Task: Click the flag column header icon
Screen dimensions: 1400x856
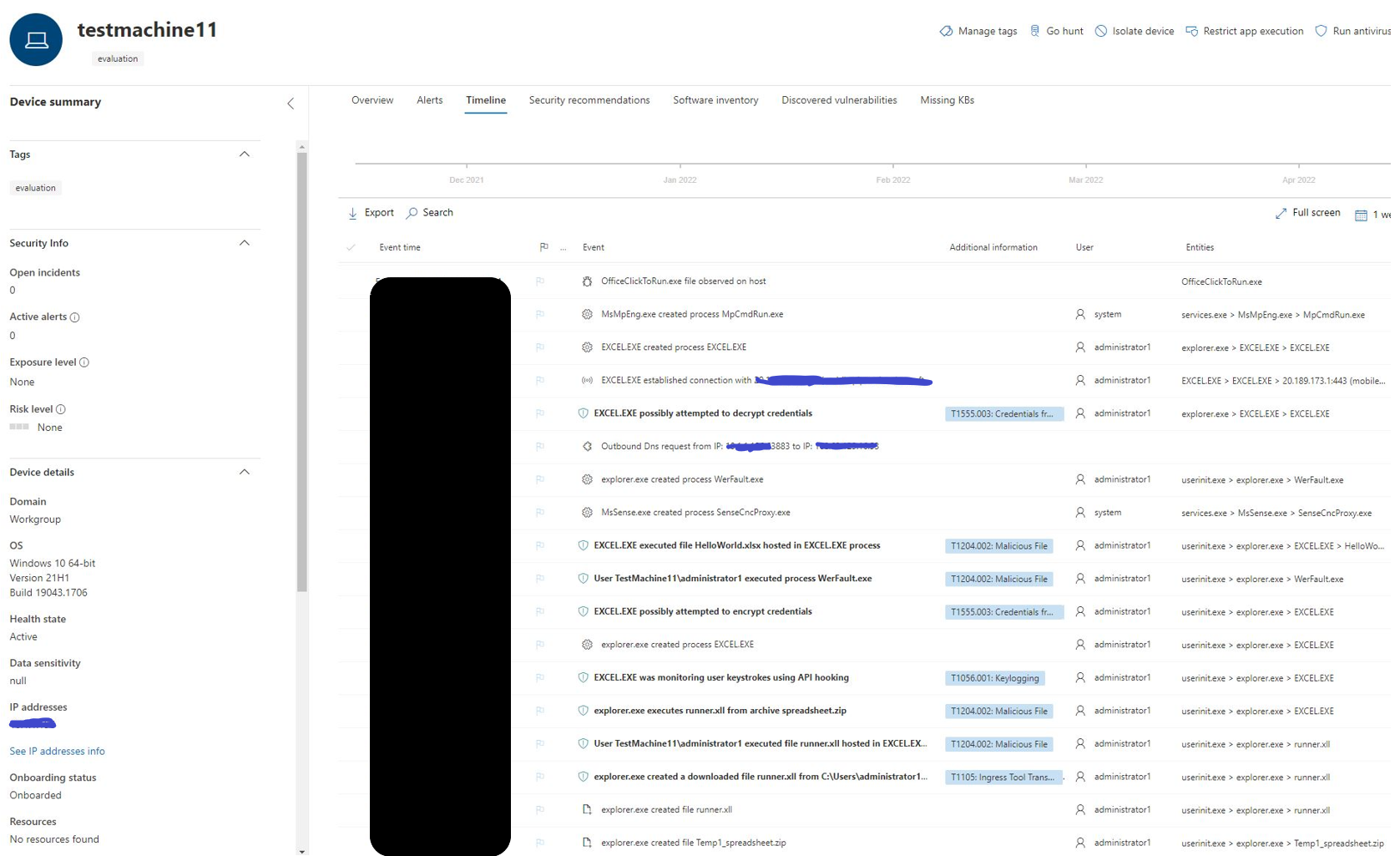Action: pos(544,247)
